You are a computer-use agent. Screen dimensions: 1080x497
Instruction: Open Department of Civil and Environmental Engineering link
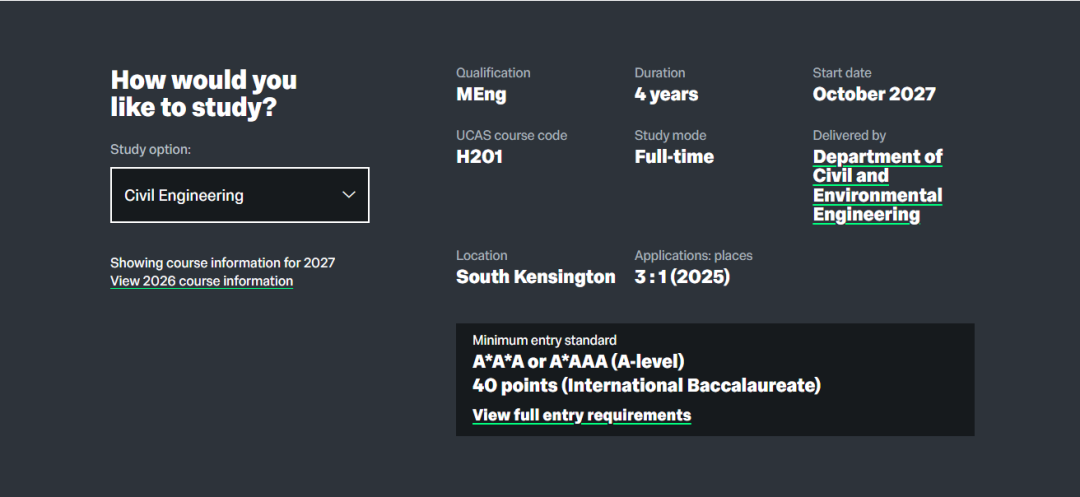tap(877, 186)
